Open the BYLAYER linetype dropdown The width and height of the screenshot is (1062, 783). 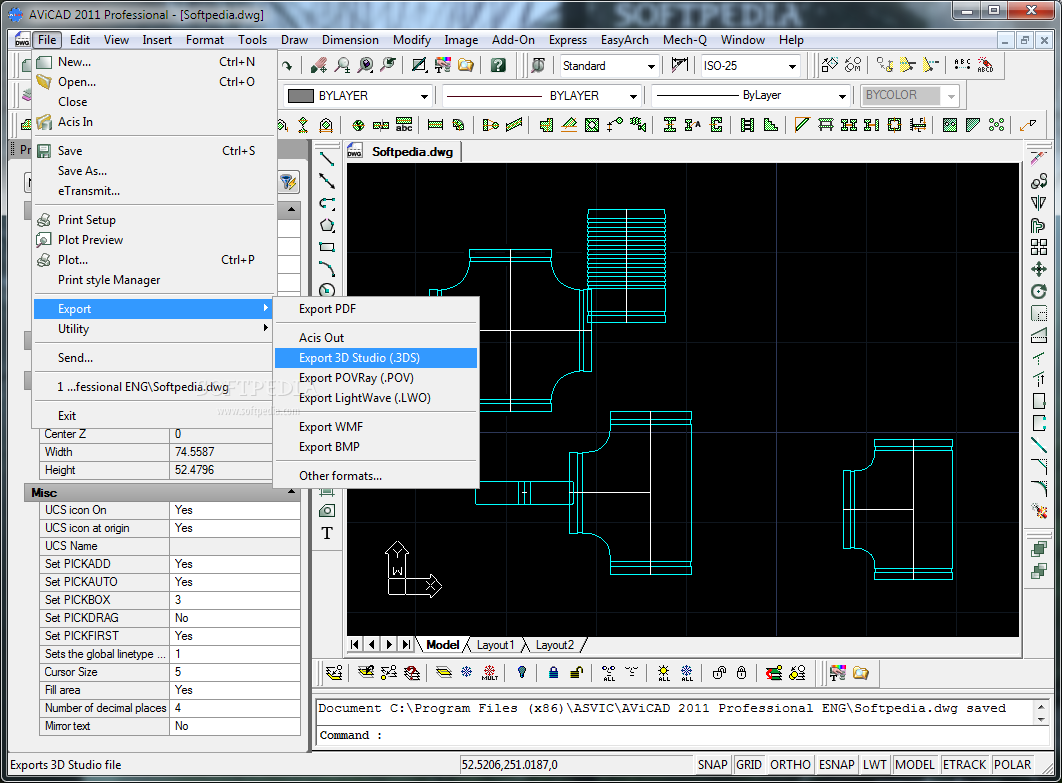click(x=633, y=96)
